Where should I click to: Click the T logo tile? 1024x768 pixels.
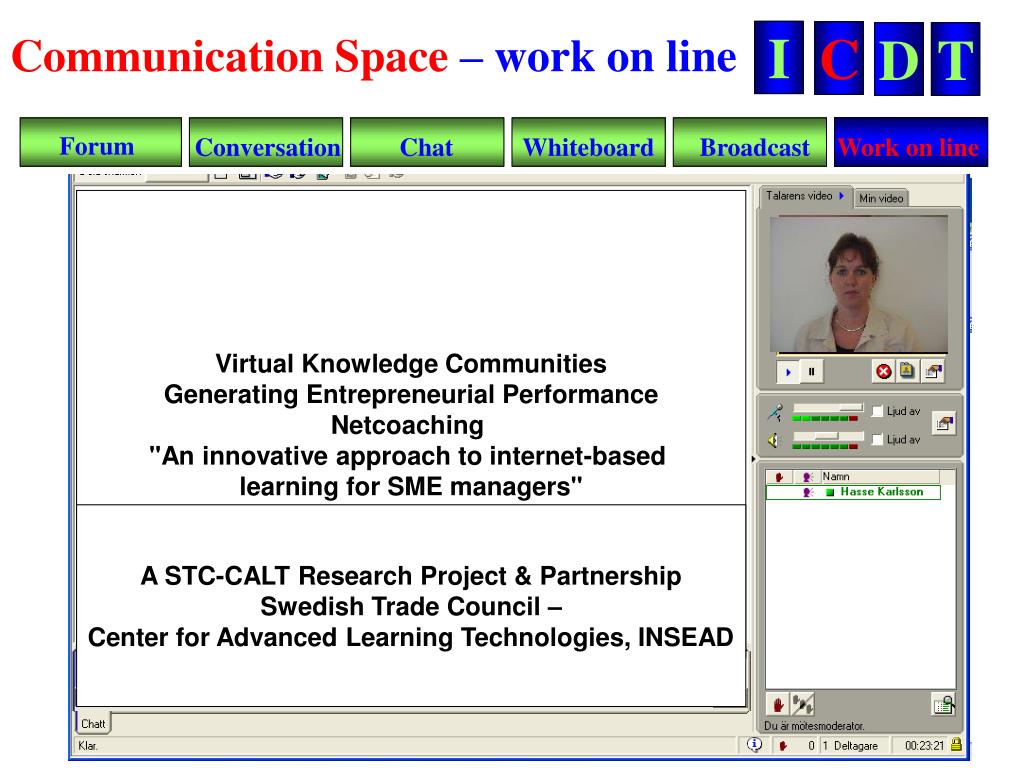(955, 58)
